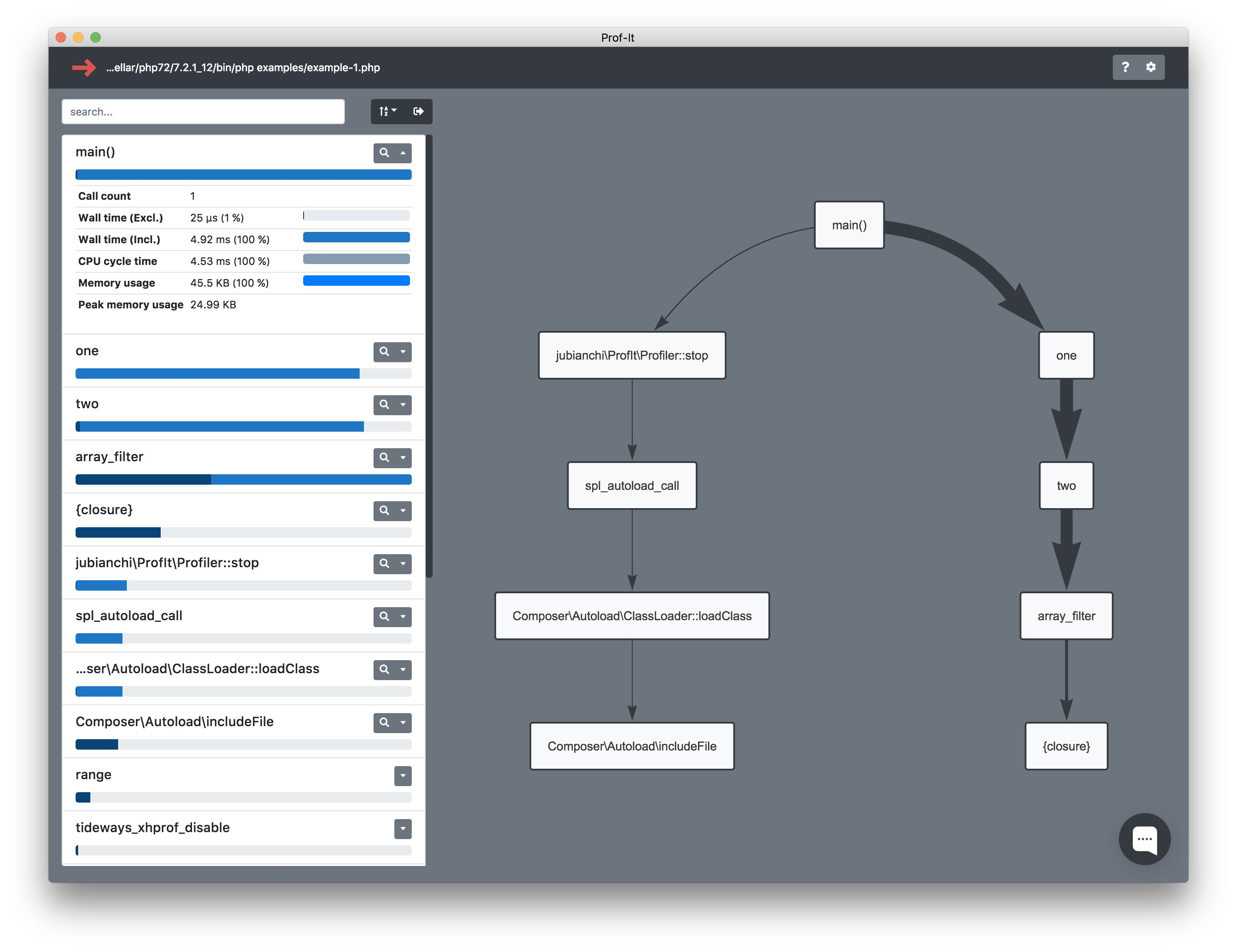Expand the range function details

[403, 775]
